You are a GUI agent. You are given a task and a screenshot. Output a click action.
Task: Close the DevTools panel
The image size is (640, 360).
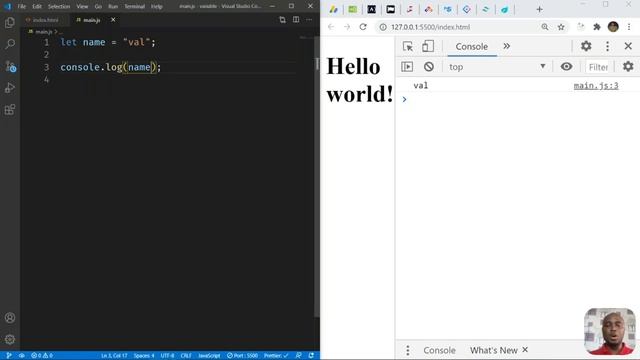(628, 46)
